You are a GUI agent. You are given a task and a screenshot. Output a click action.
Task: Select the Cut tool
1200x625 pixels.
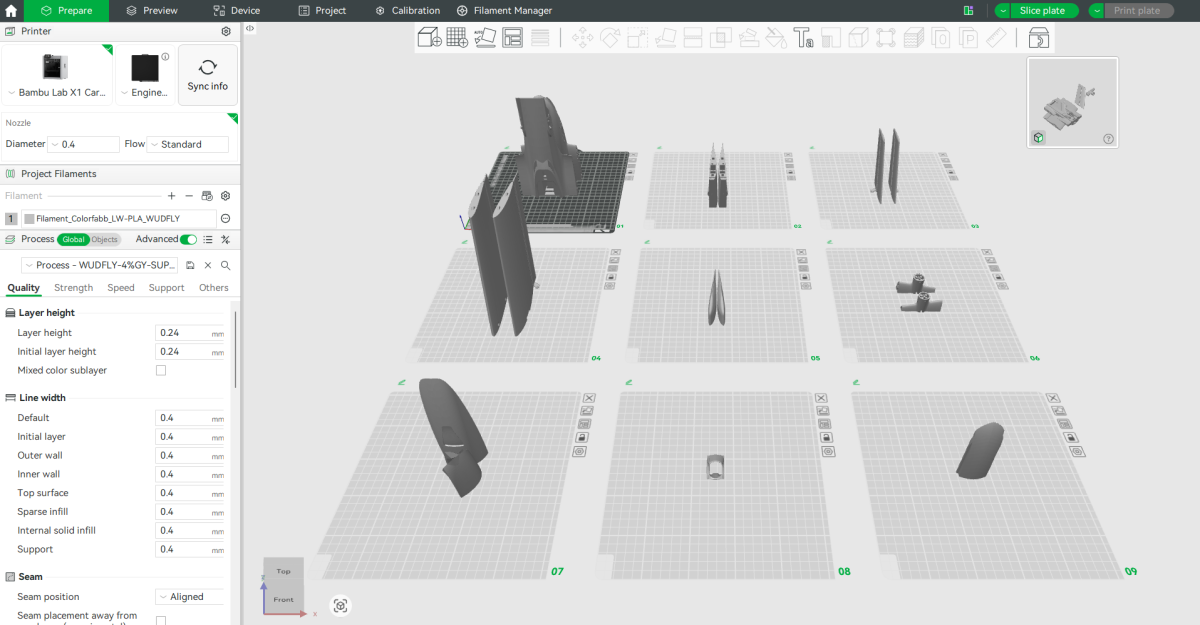pos(692,38)
